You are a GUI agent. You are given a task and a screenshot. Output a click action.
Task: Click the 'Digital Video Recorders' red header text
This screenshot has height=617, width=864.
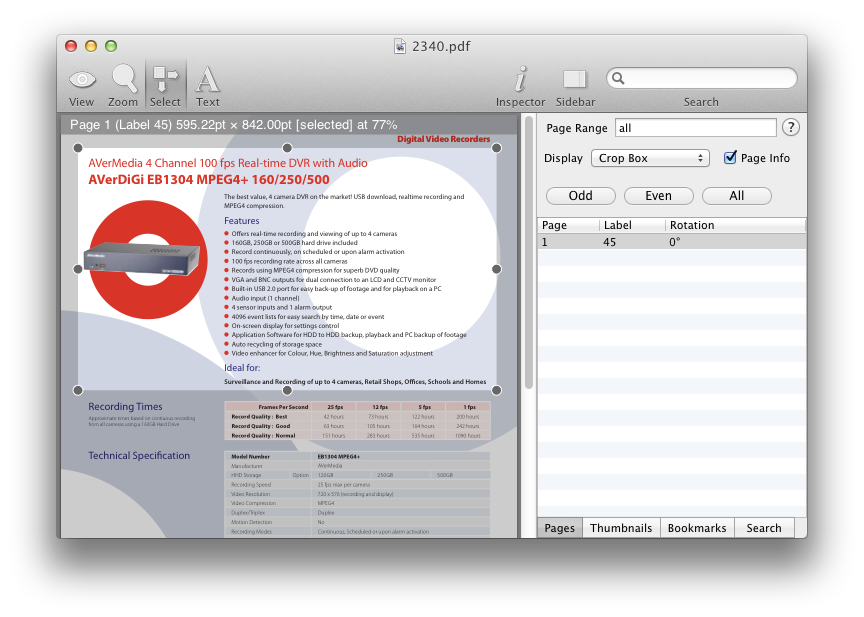444,139
